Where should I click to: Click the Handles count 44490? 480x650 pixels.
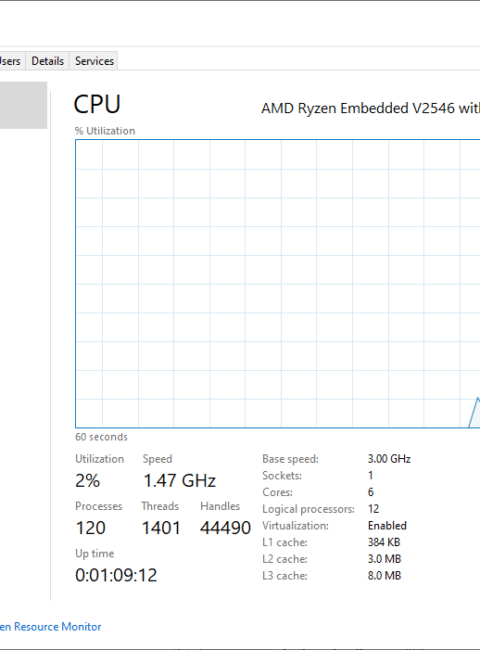click(x=225, y=528)
